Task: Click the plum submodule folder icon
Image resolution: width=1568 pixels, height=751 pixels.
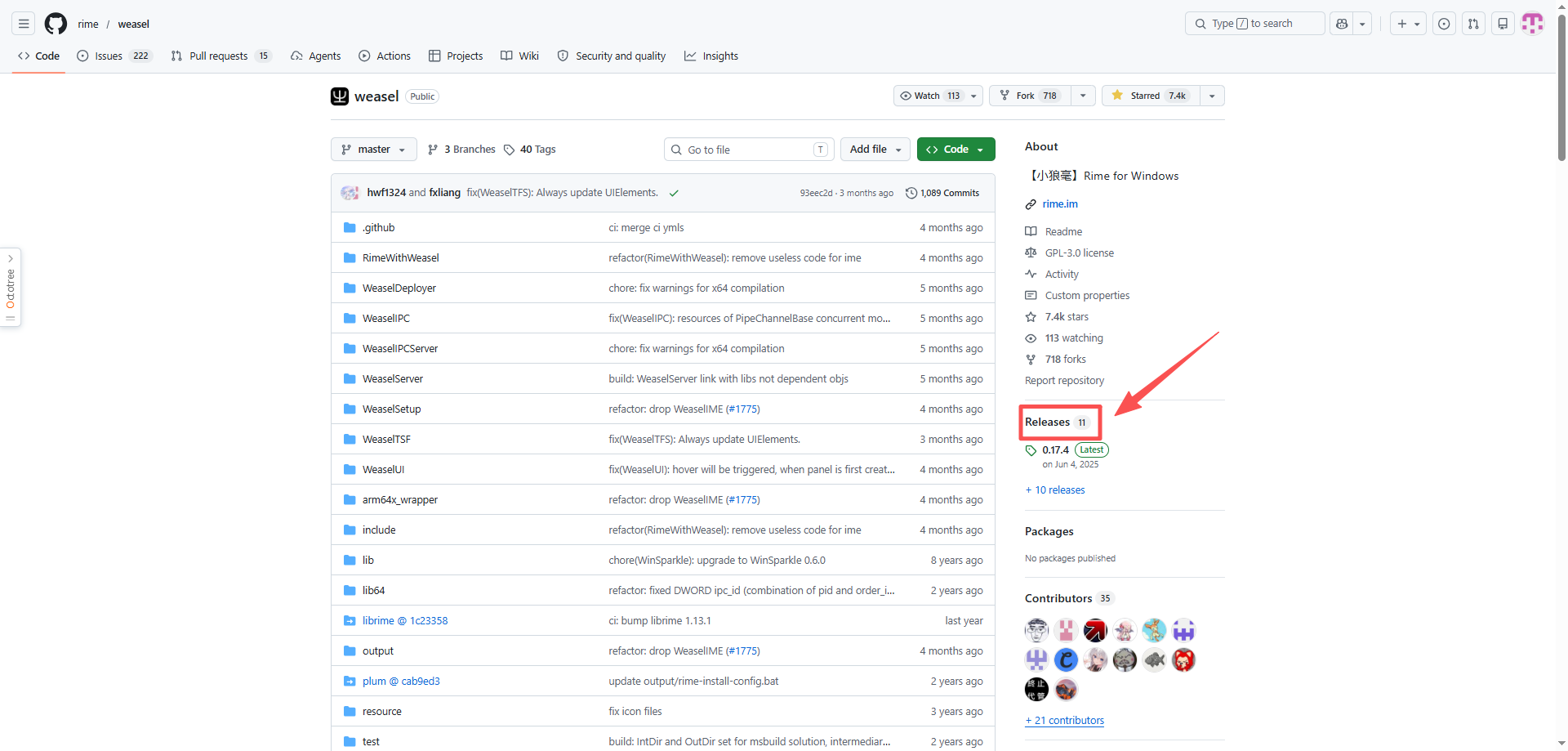Action: (350, 681)
